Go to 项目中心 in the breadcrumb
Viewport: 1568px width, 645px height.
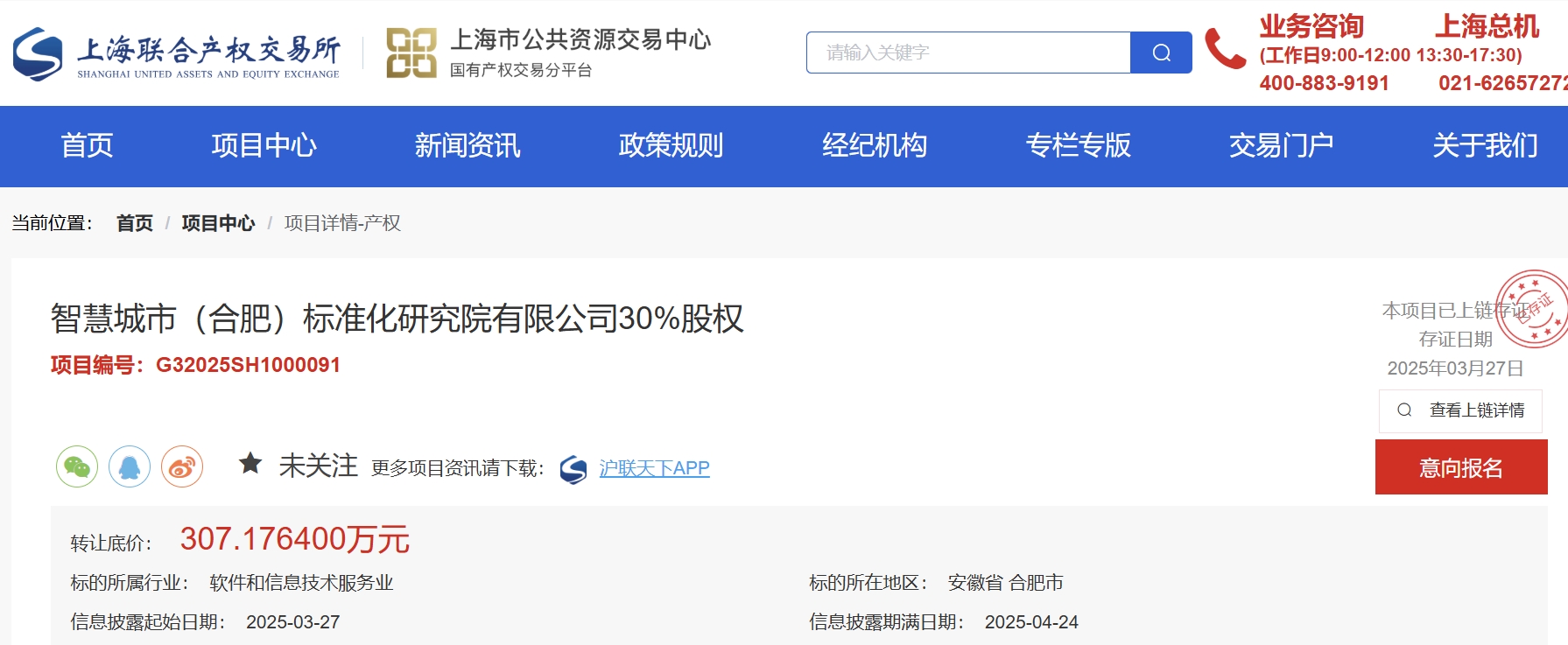coord(218,223)
